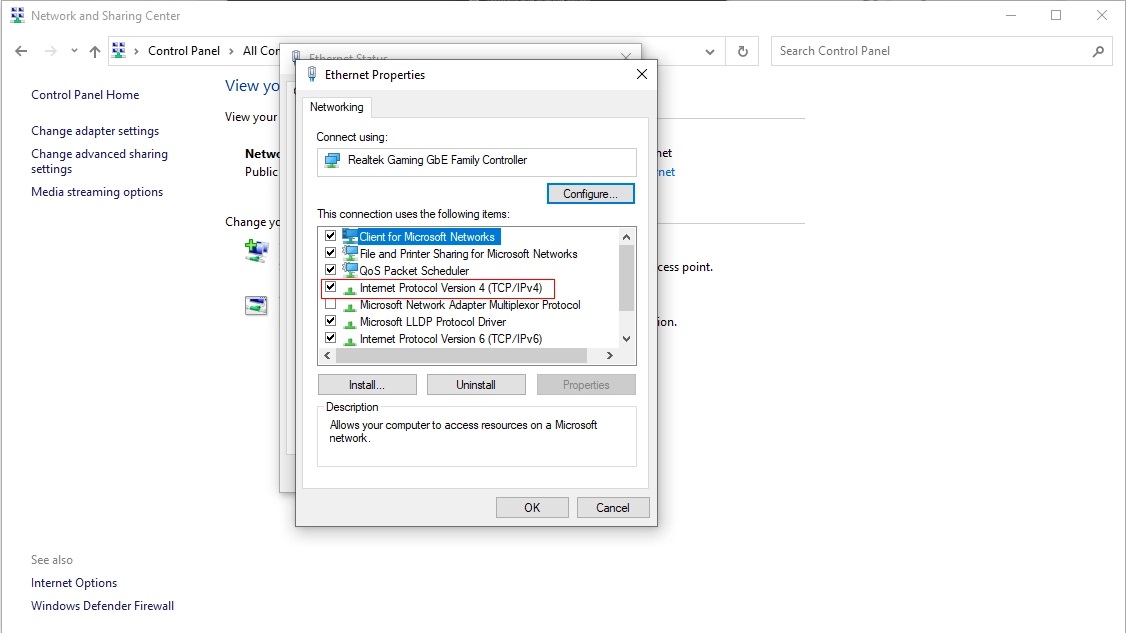Uncheck Internet Protocol Version 4 checkbox
Viewport: 1126px width, 633px height.
330,288
